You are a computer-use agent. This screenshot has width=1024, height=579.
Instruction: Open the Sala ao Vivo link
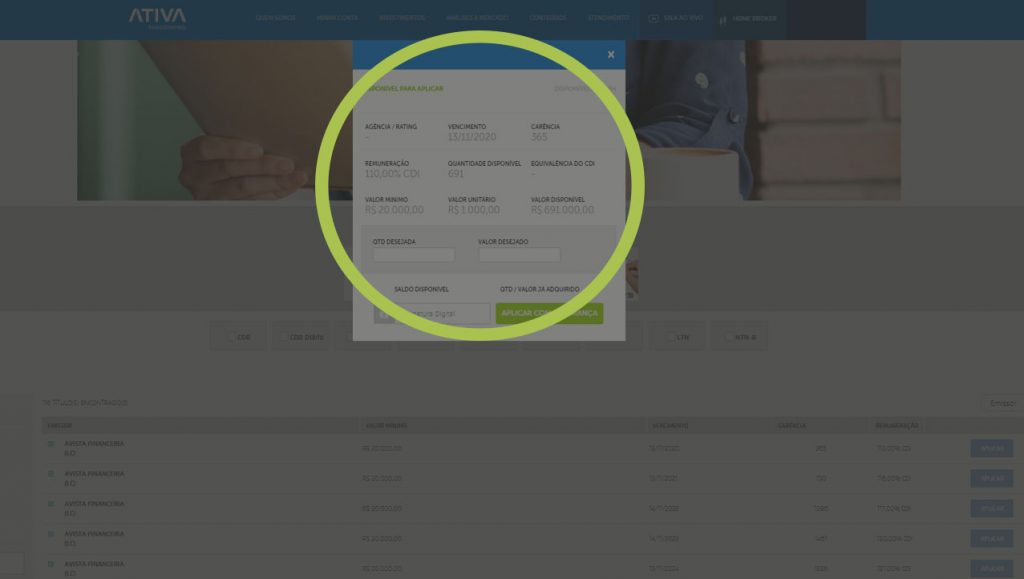pyautogui.click(x=683, y=18)
